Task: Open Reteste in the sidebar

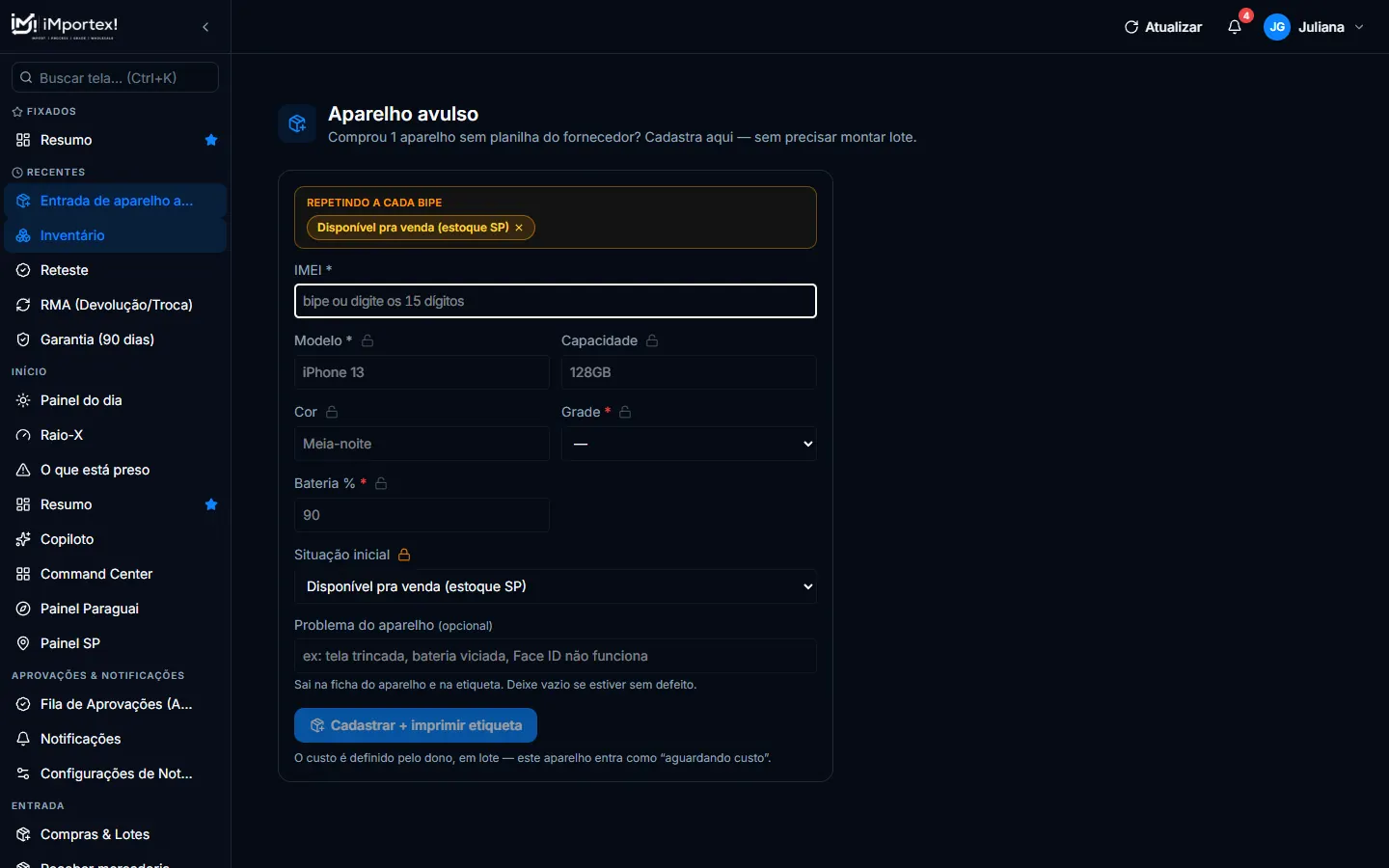Action: click(x=116, y=270)
